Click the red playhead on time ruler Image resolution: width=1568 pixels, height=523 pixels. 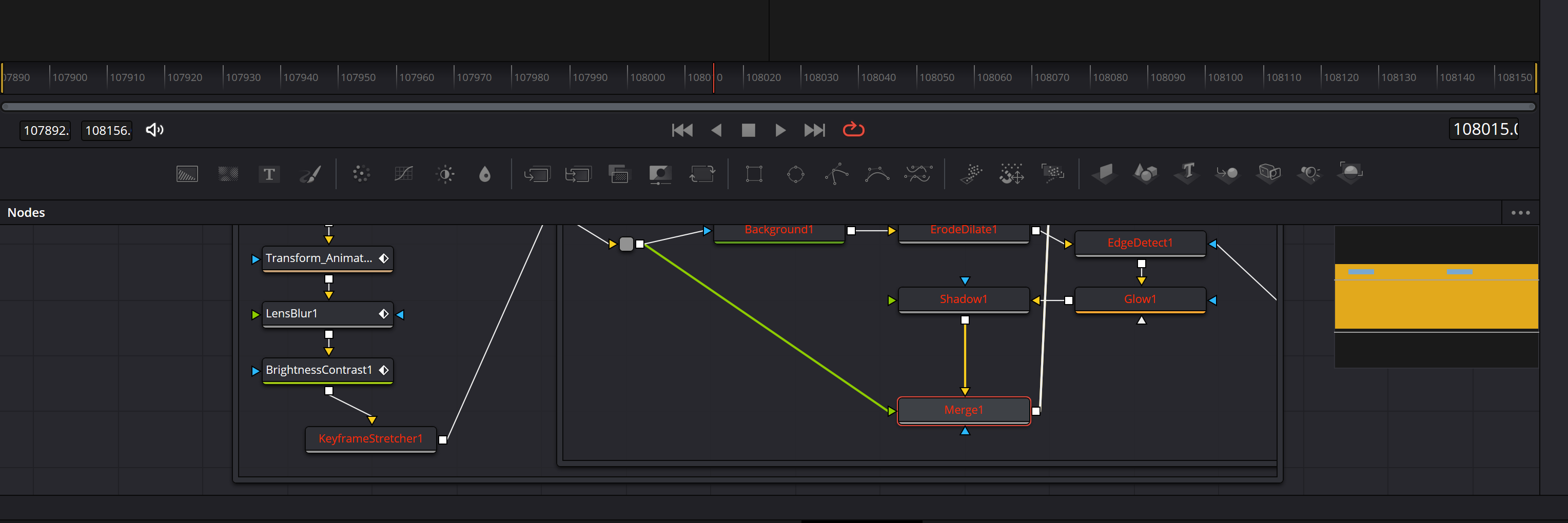(713, 77)
